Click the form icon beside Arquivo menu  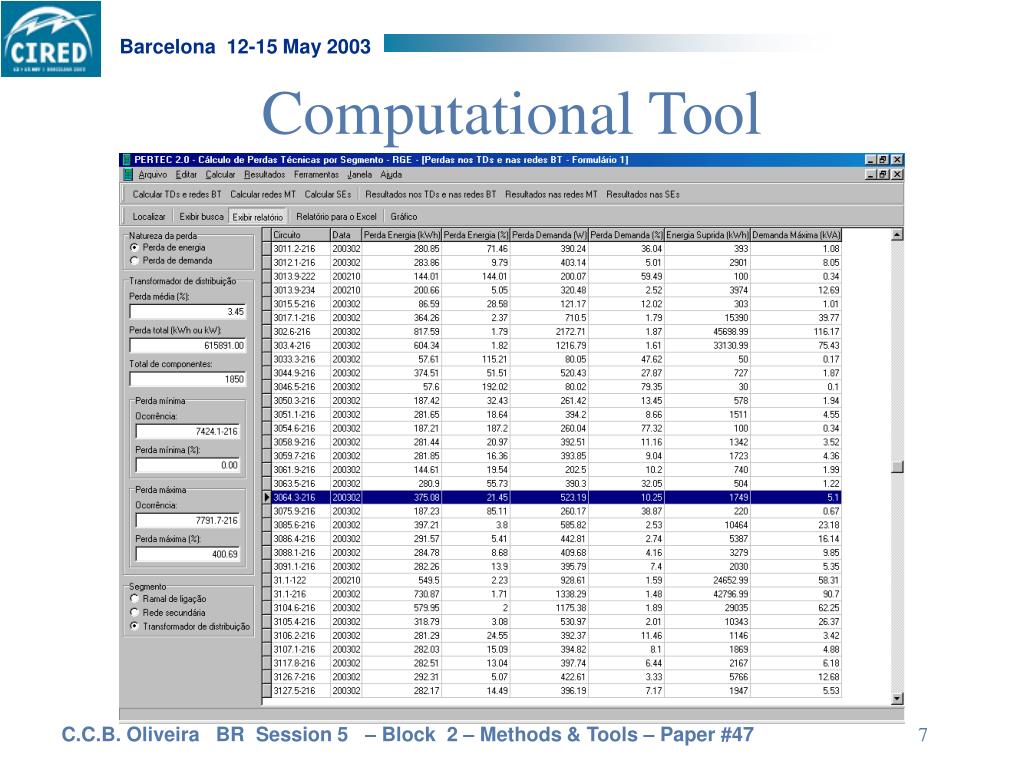tap(128, 174)
